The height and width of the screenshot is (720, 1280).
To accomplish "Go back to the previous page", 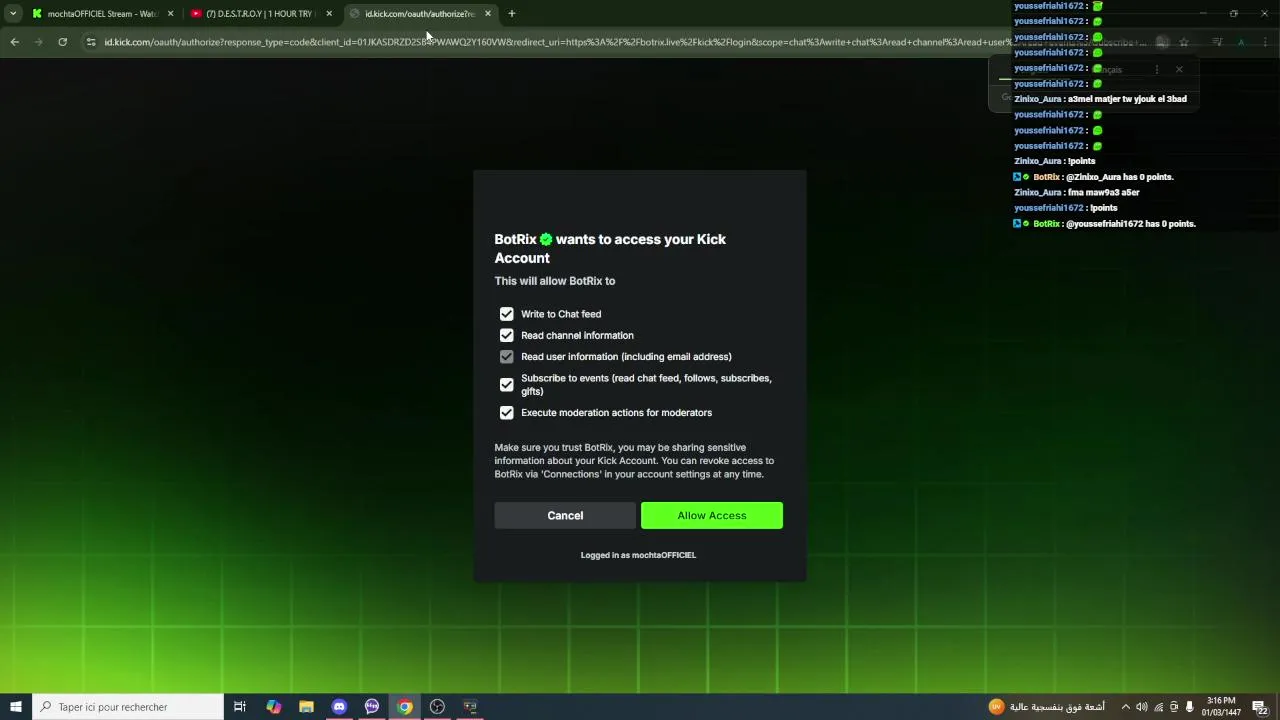I will [15, 42].
